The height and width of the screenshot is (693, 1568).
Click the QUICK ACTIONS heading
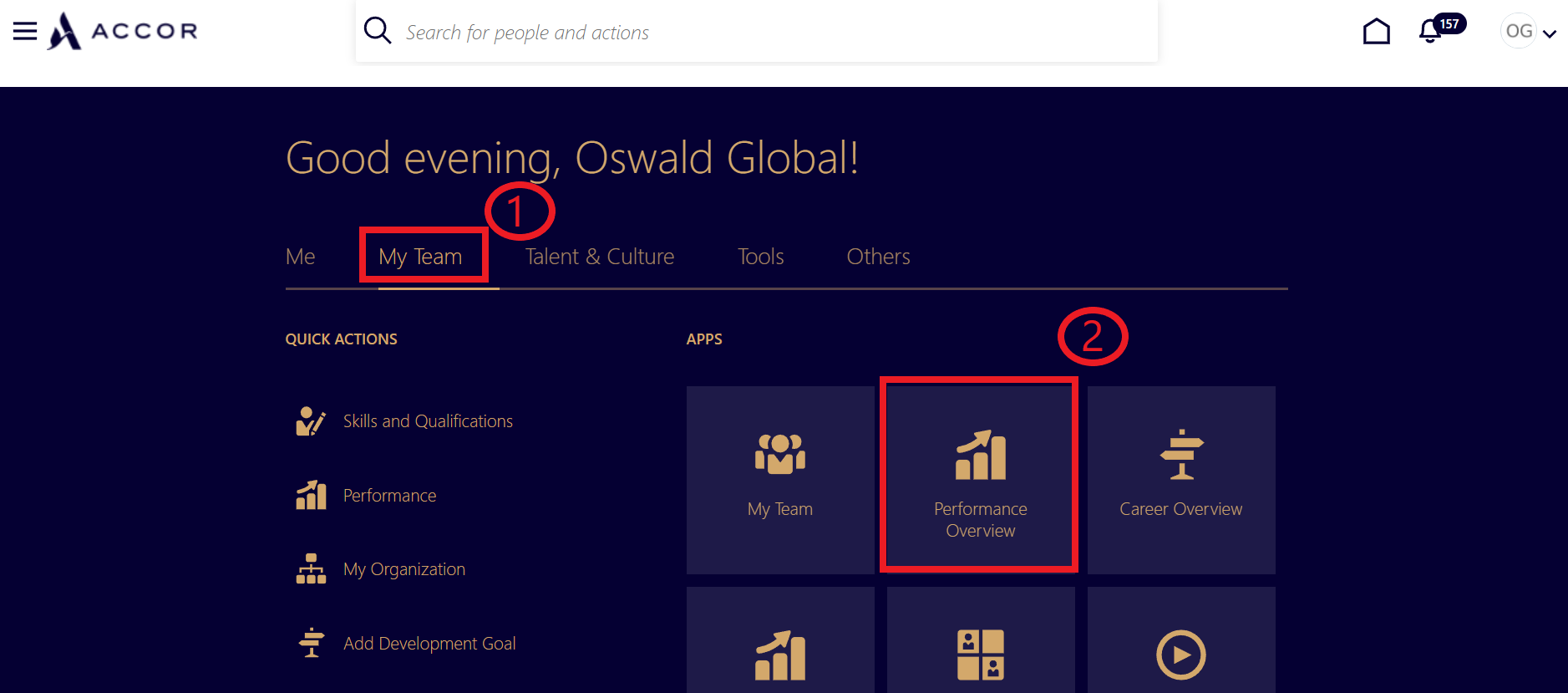342,339
